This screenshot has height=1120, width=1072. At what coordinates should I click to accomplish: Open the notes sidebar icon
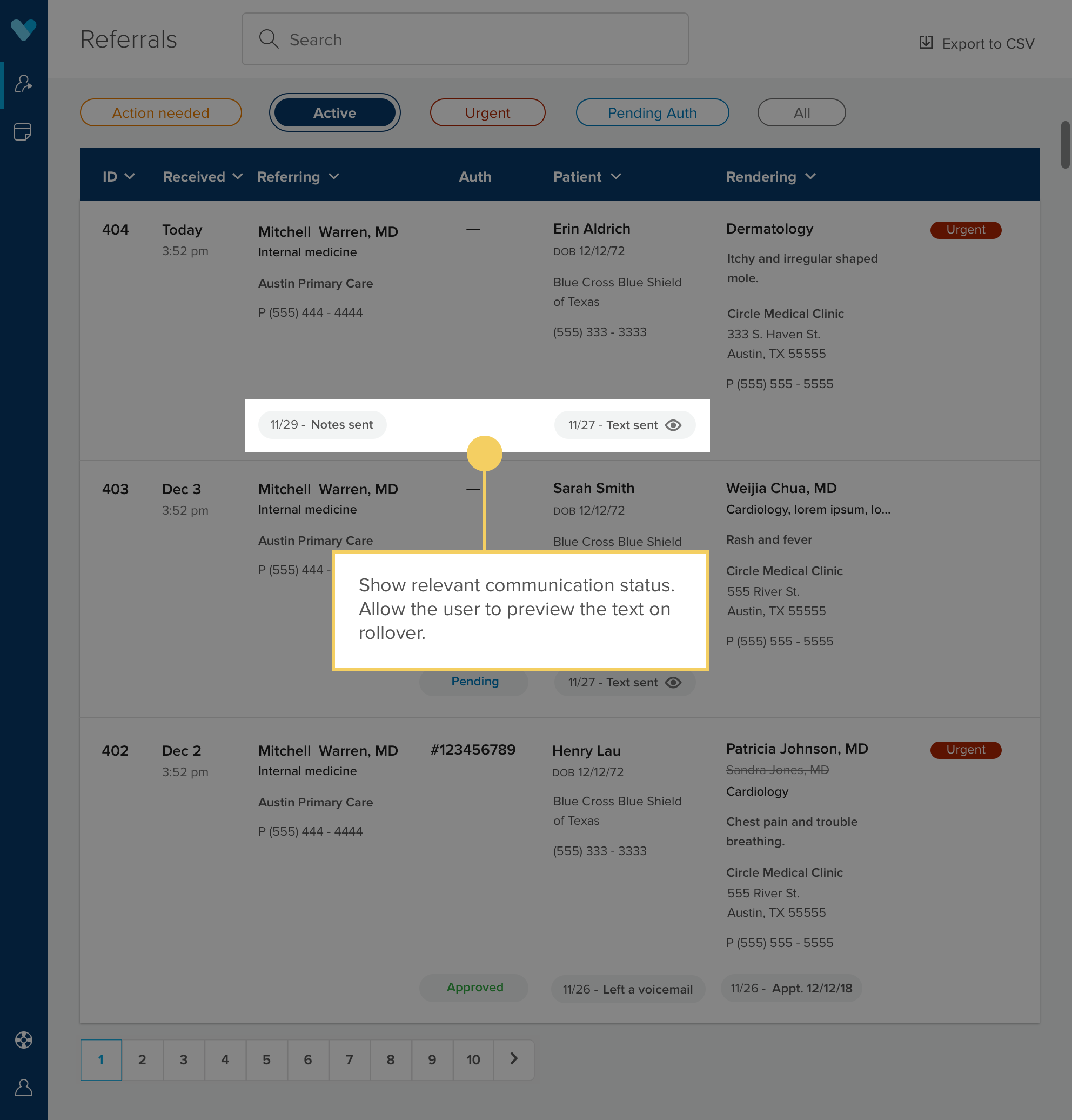[x=23, y=132]
